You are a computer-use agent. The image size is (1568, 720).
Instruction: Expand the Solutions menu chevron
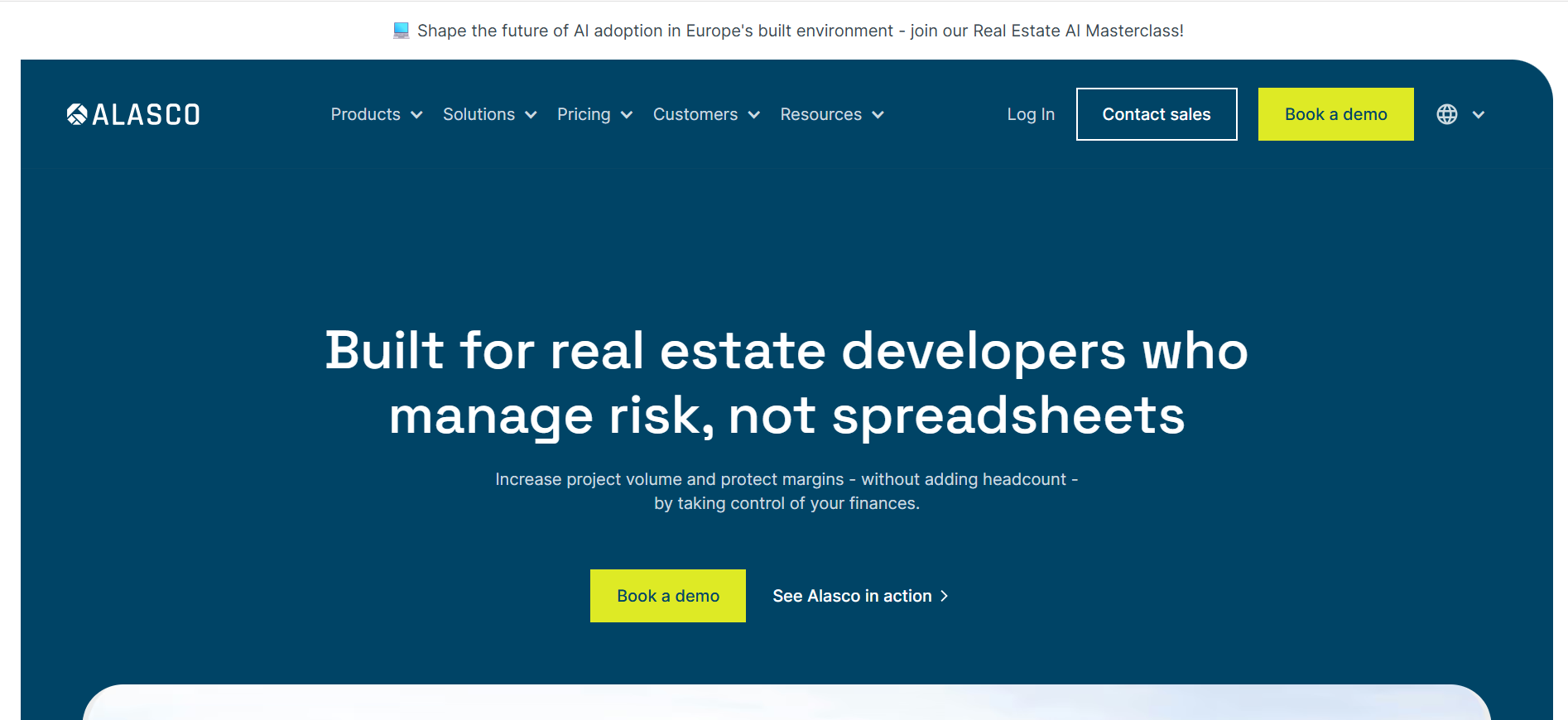531,115
